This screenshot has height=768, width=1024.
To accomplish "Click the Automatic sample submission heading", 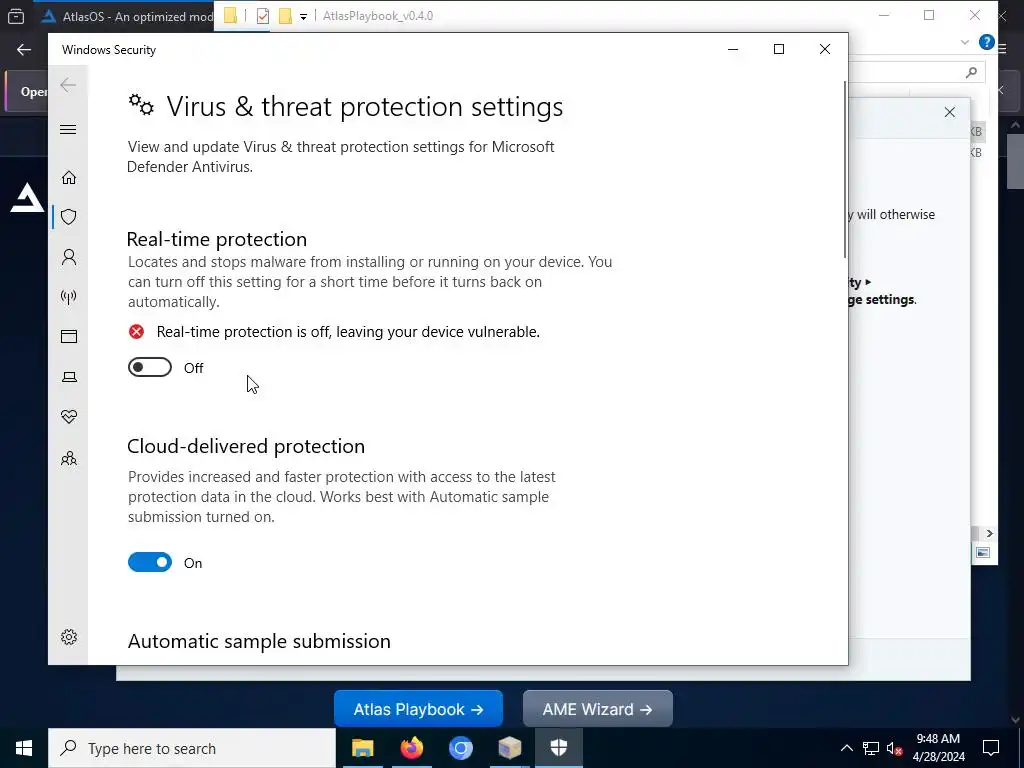I will pyautogui.click(x=259, y=641).
